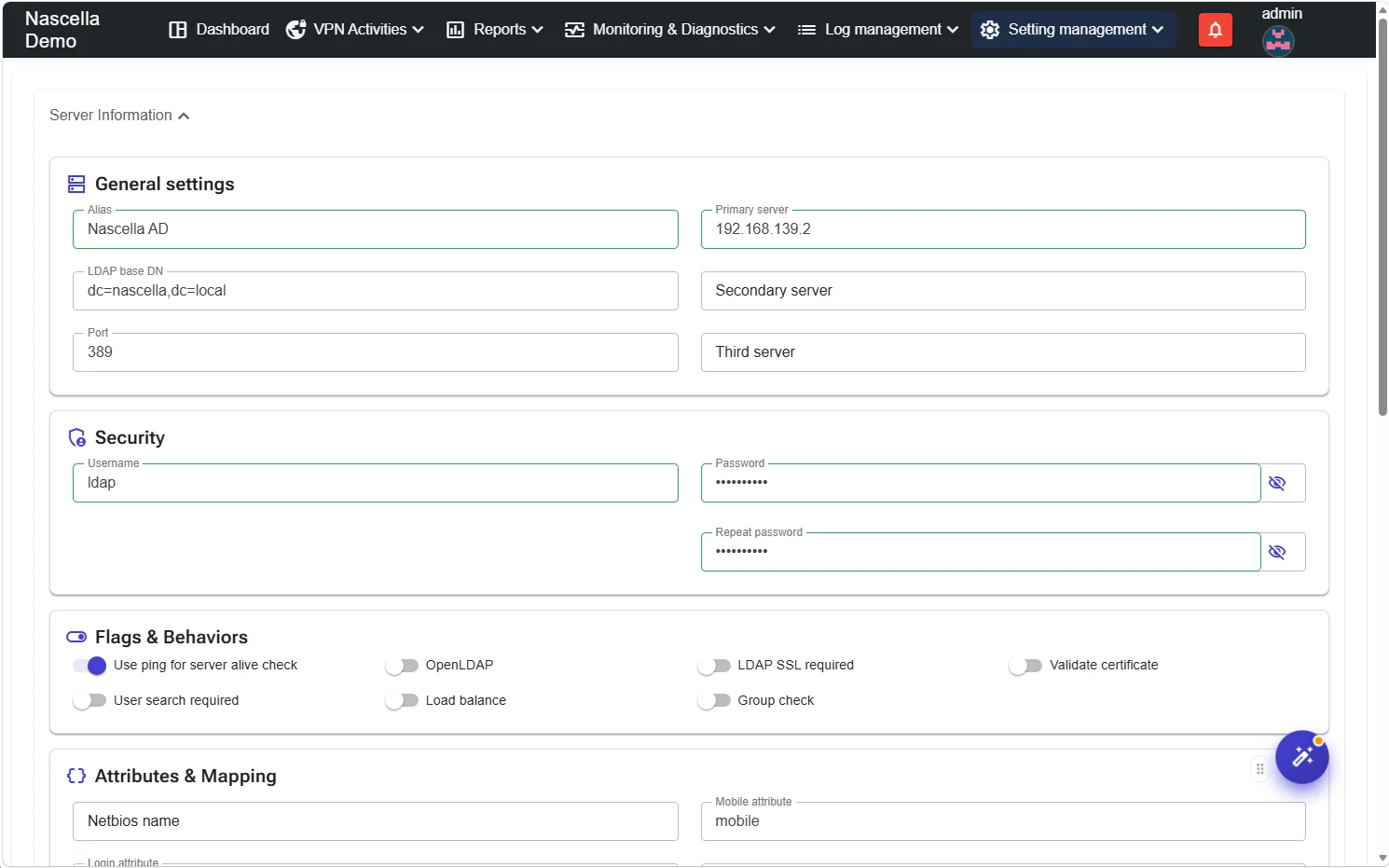
Task: Toggle User search required
Action: click(x=89, y=701)
